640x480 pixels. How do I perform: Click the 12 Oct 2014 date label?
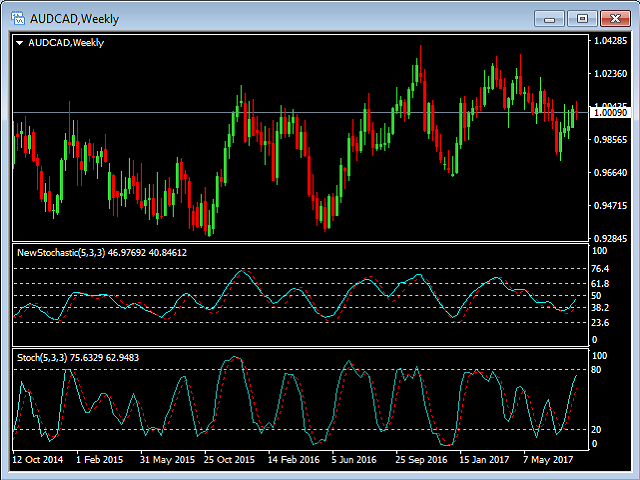pos(37,460)
